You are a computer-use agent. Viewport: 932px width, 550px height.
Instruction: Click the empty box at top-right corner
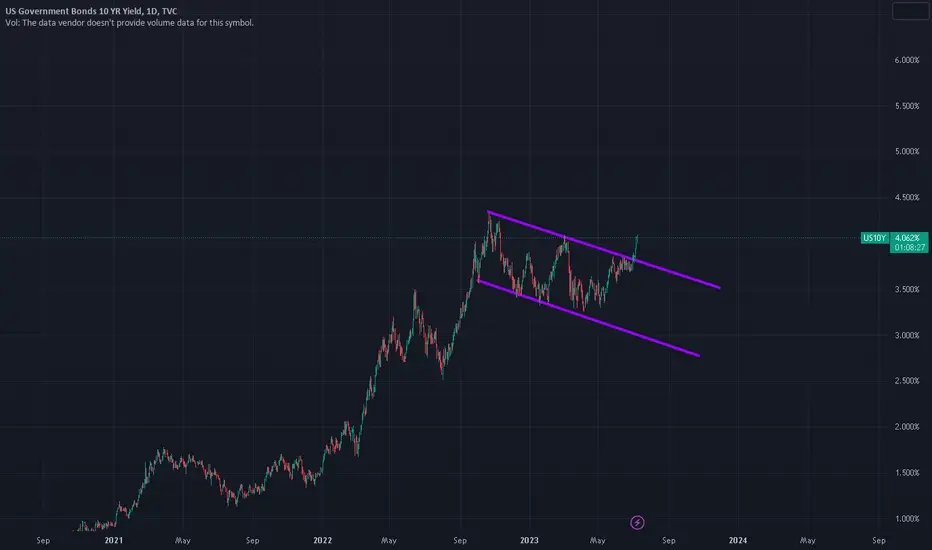(x=910, y=11)
